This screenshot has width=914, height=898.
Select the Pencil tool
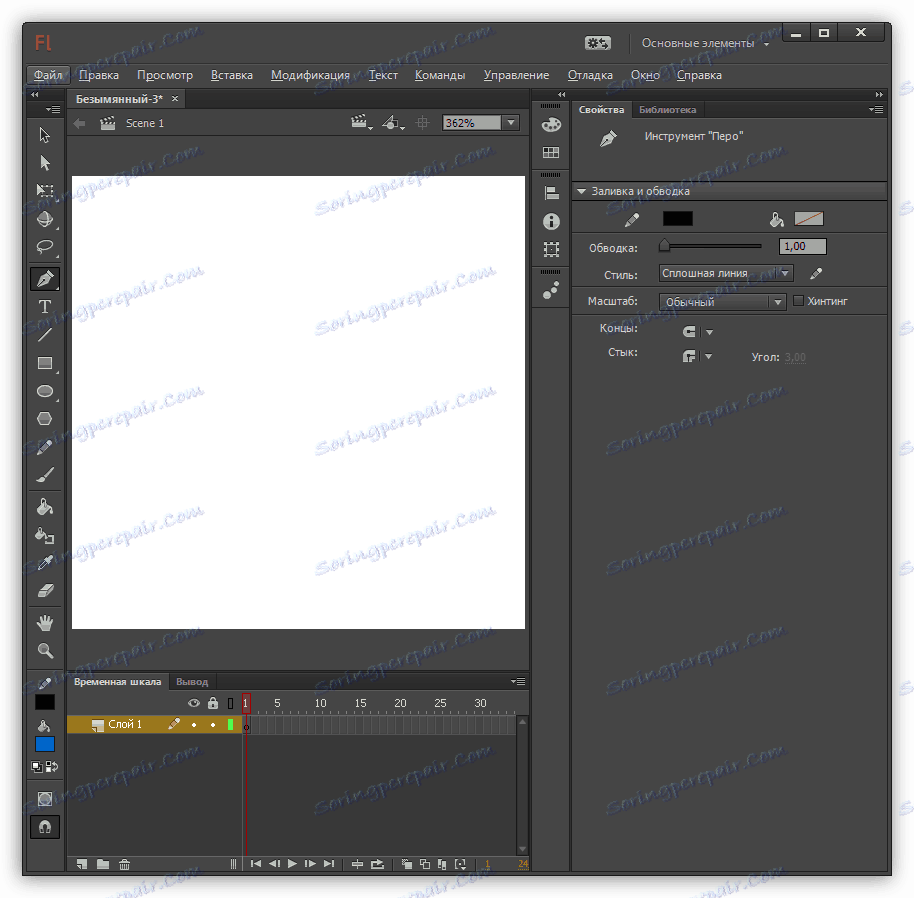(45, 447)
